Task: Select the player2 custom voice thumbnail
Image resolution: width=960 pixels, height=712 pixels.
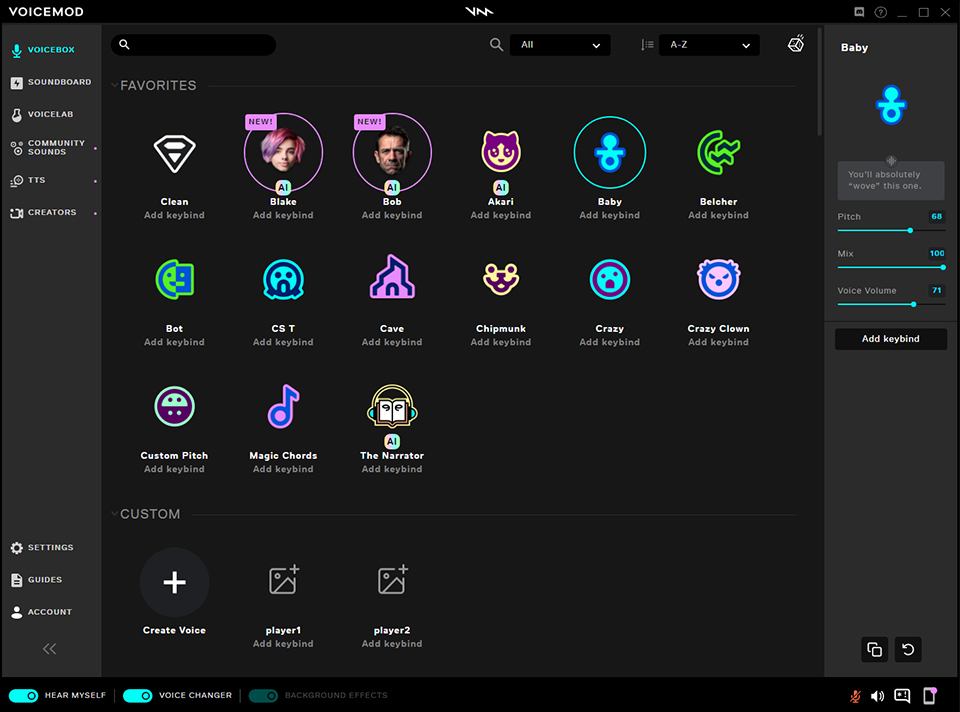Action: pos(392,580)
